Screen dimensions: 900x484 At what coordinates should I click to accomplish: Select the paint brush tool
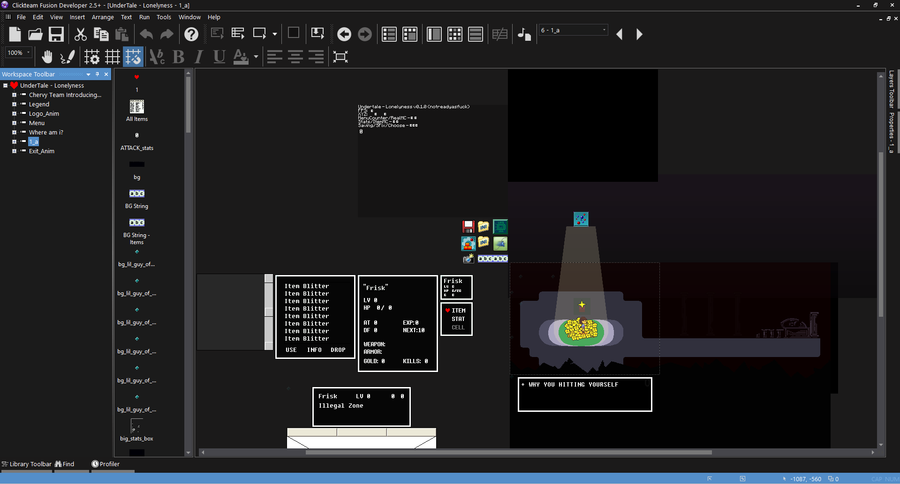pos(68,57)
